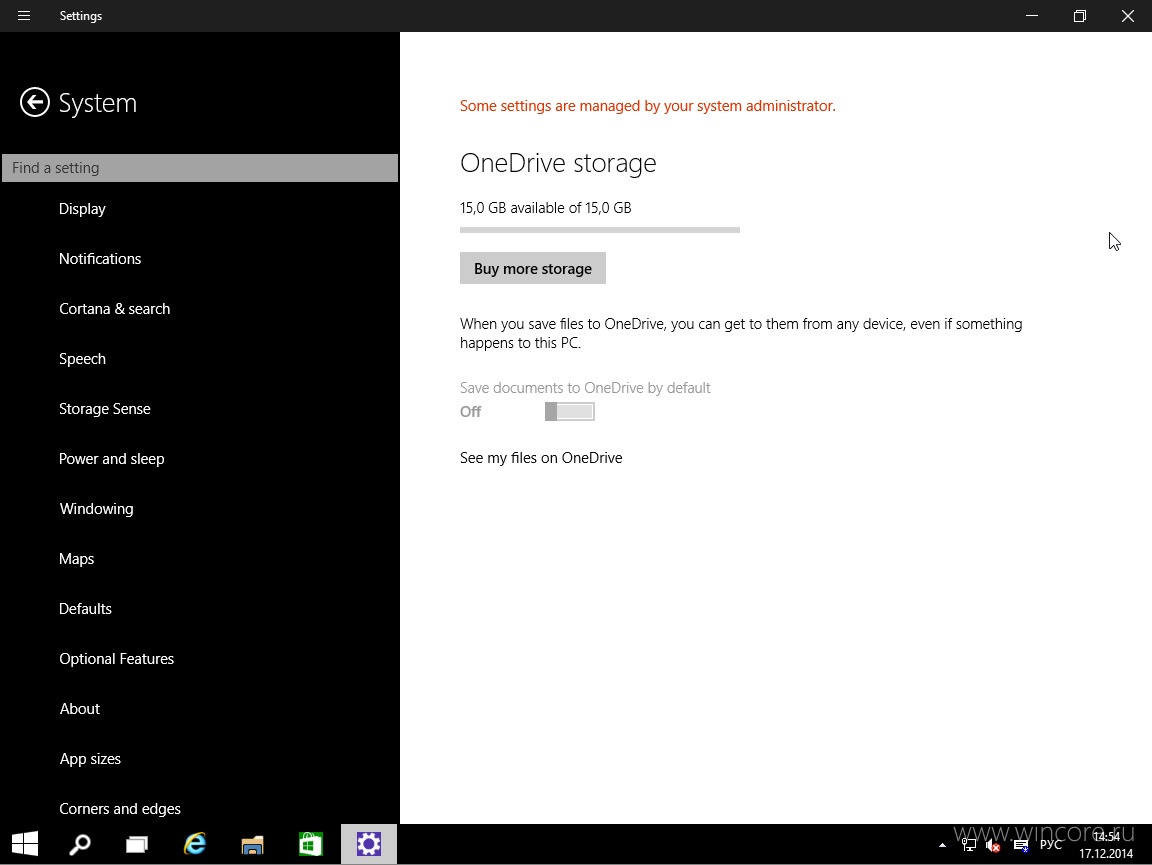The height and width of the screenshot is (865, 1152).
Task: Open Corners and edges settings
Action: (120, 808)
